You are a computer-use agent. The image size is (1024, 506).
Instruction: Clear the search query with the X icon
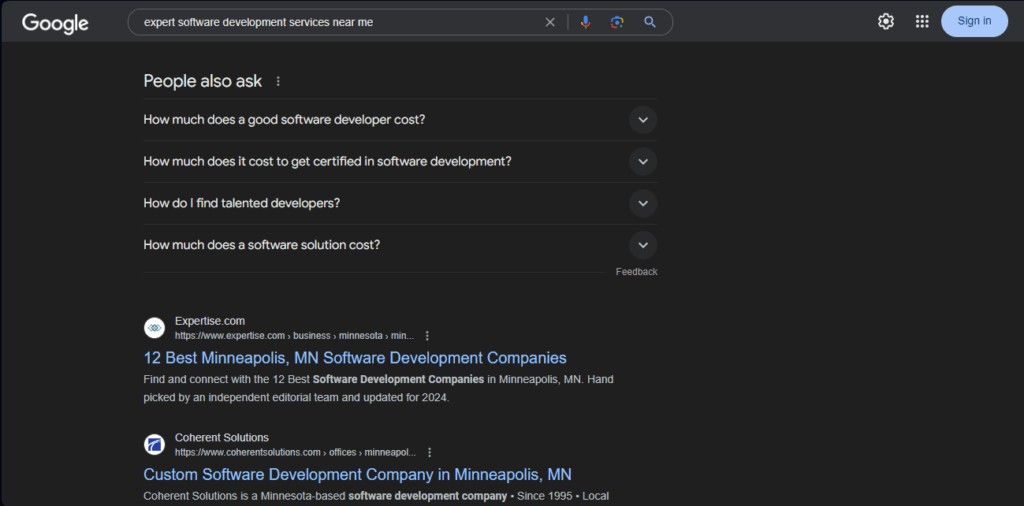pos(550,22)
